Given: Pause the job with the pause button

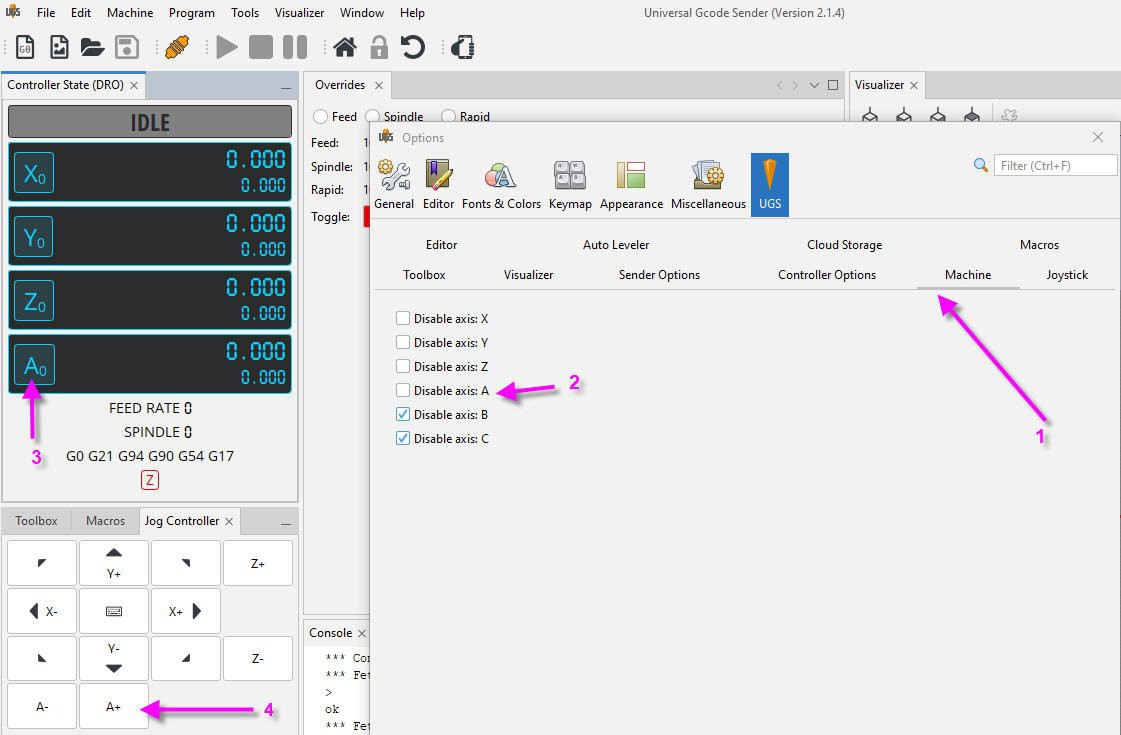Looking at the screenshot, I should [295, 47].
